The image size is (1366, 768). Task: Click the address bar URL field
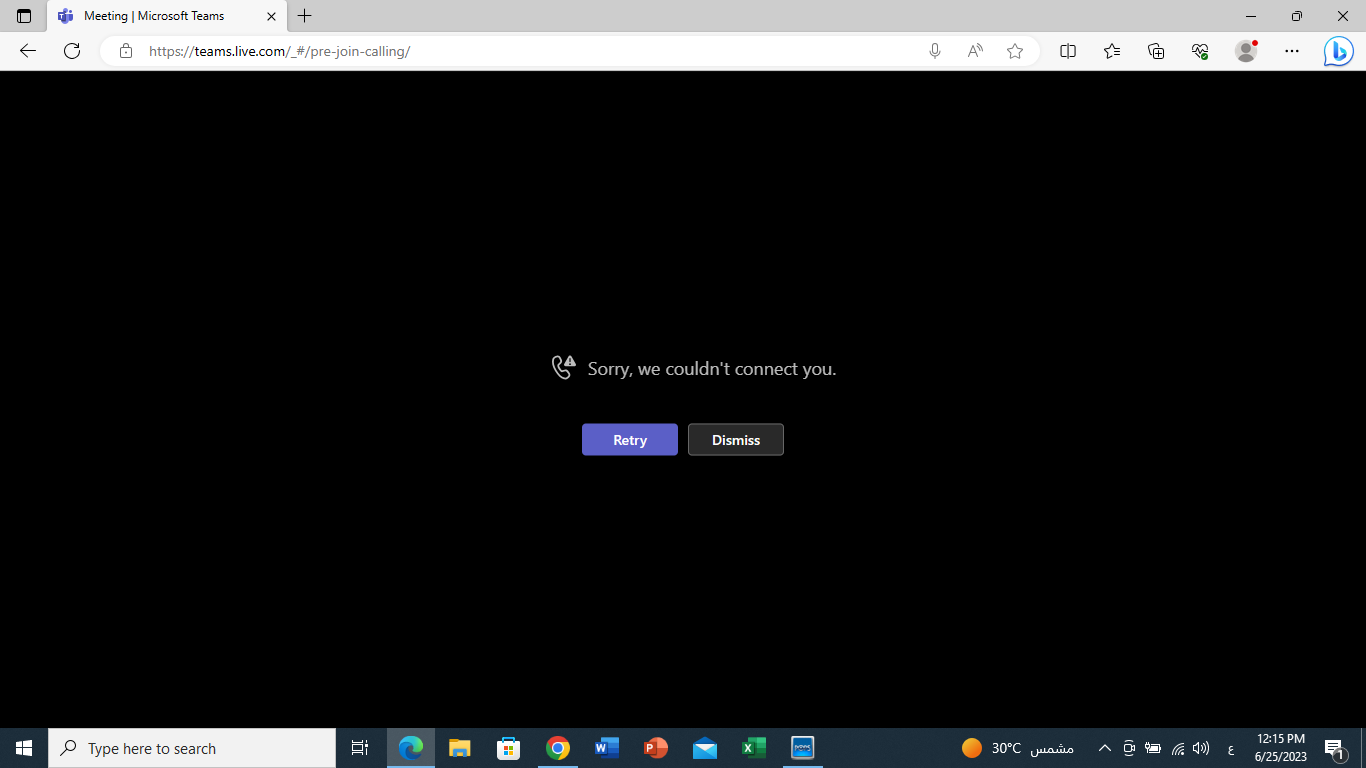point(530,51)
